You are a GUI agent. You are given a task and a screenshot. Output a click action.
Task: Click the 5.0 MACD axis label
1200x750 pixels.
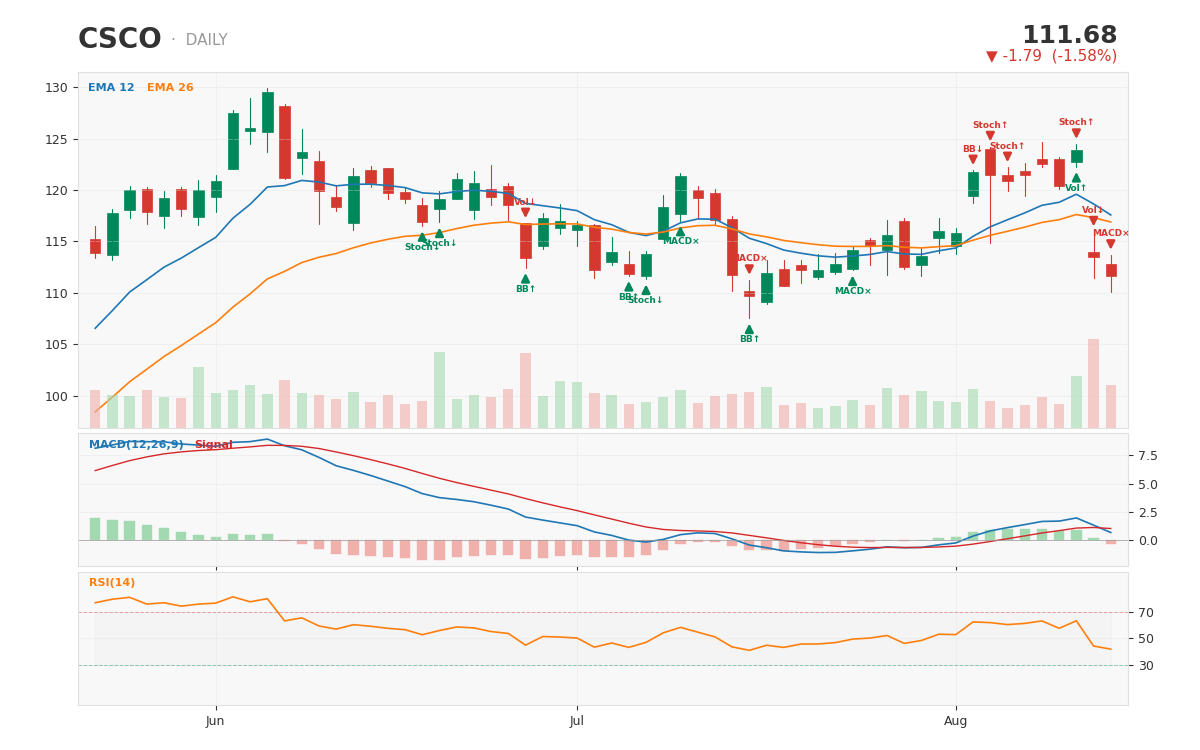1147,484
